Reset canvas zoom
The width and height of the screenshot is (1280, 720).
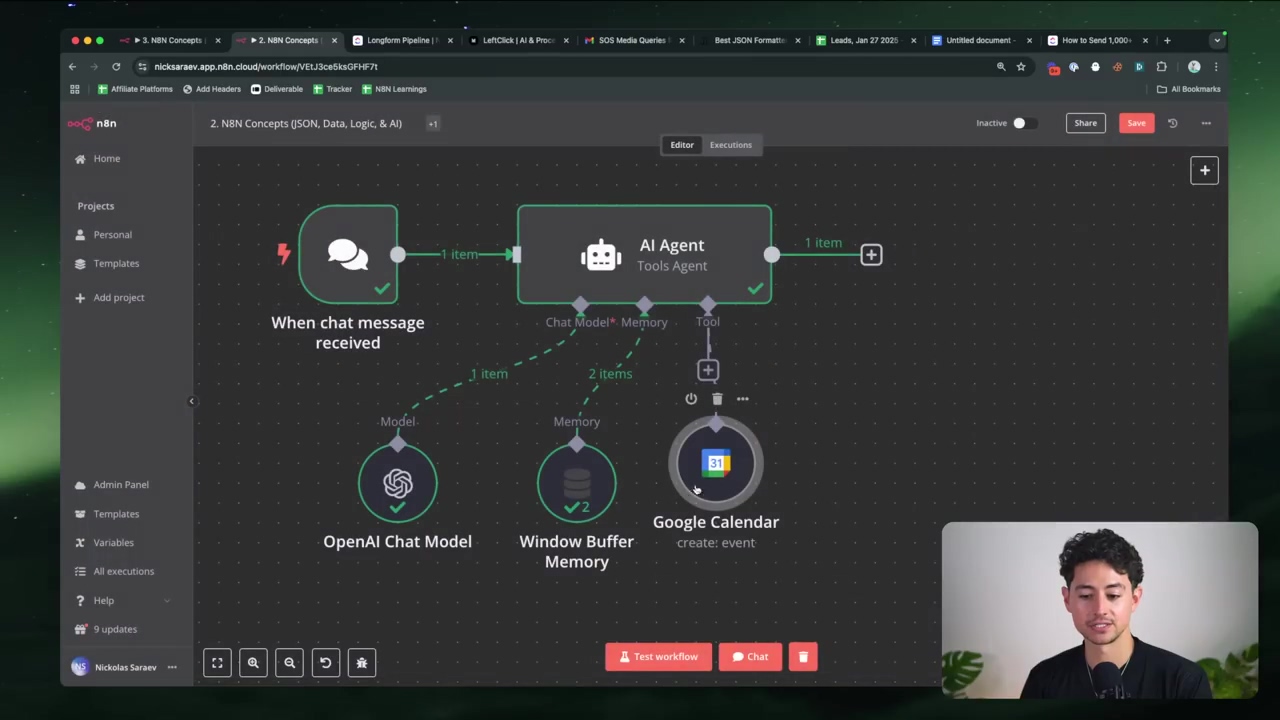(325, 662)
